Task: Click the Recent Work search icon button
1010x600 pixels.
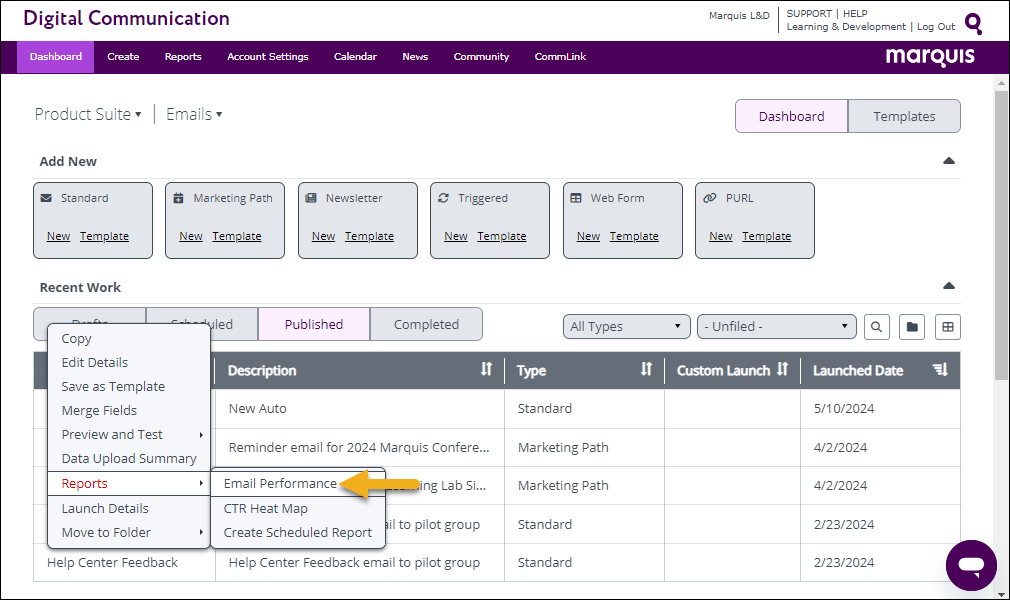Action: click(877, 327)
